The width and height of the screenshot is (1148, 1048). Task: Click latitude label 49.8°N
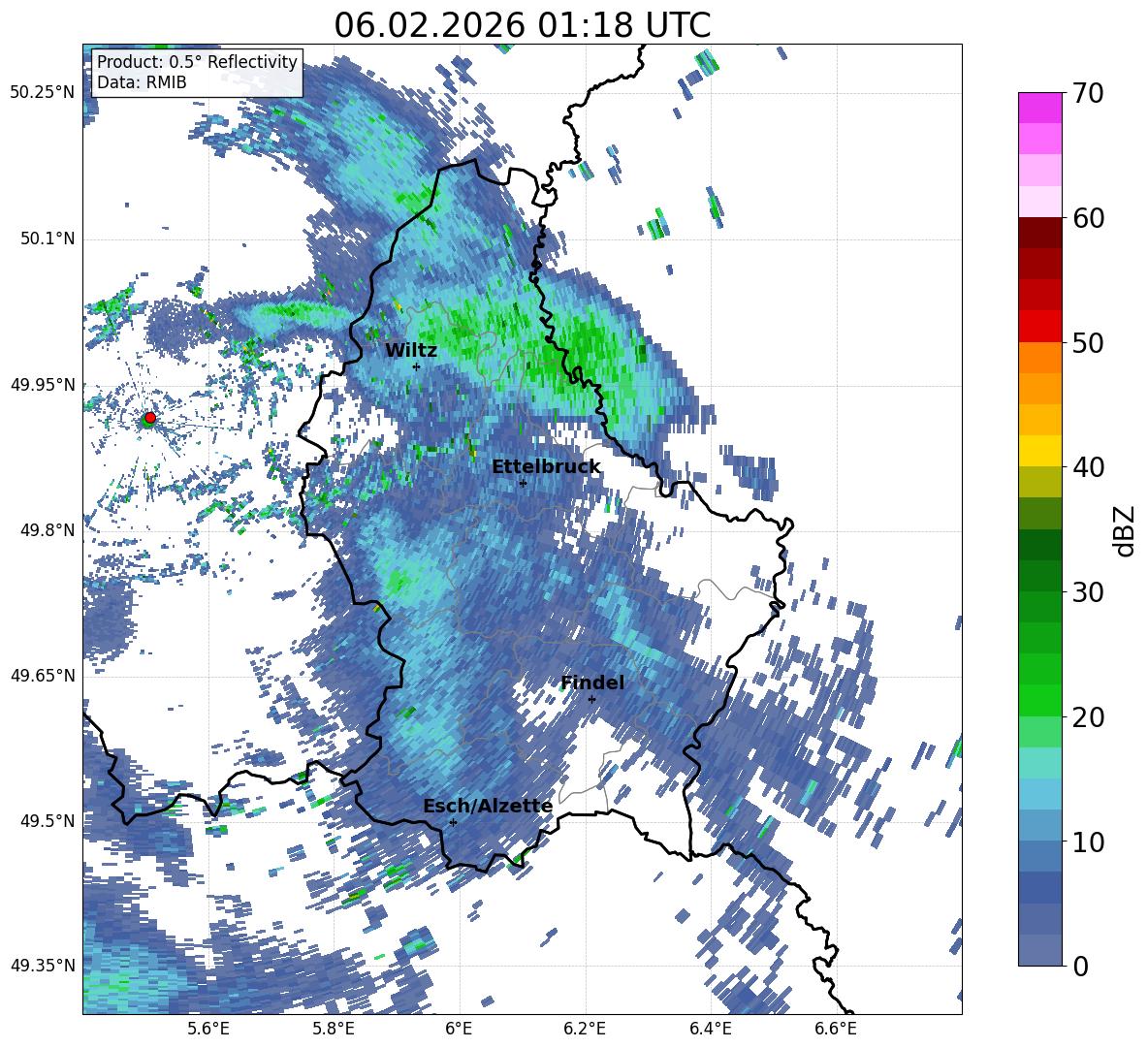click(x=47, y=529)
